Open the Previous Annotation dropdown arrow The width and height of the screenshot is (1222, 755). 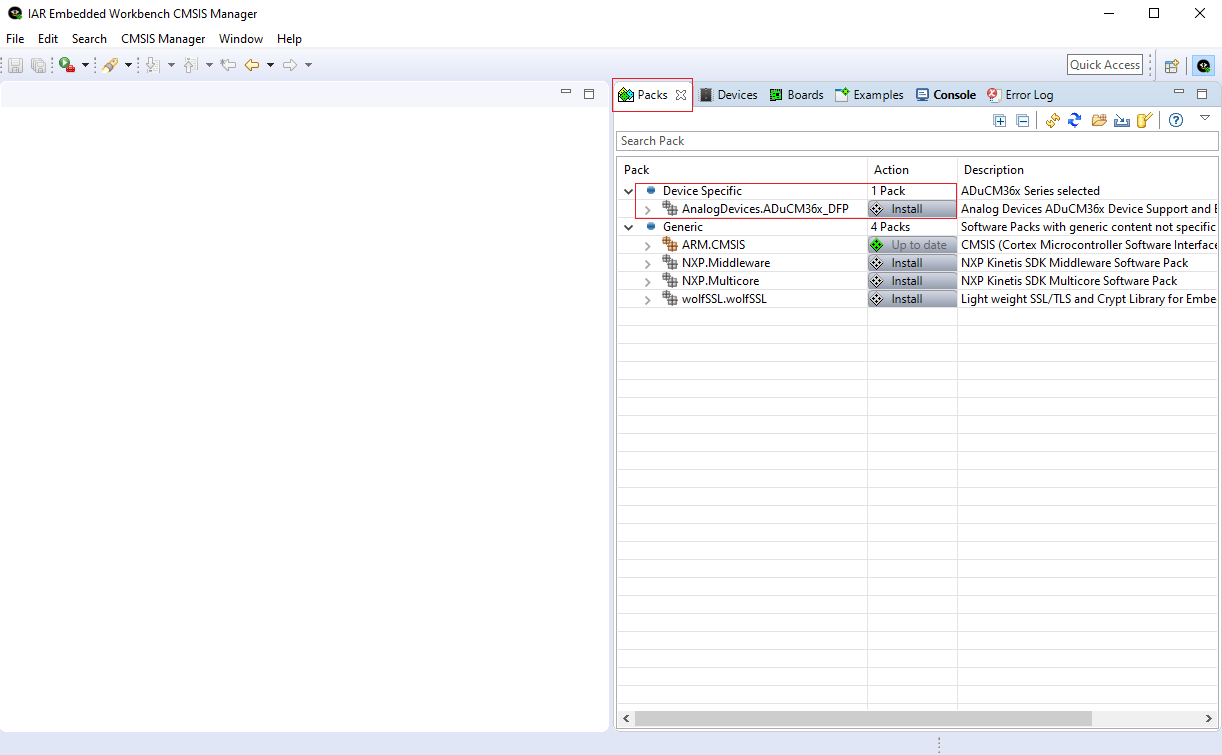coord(209,65)
